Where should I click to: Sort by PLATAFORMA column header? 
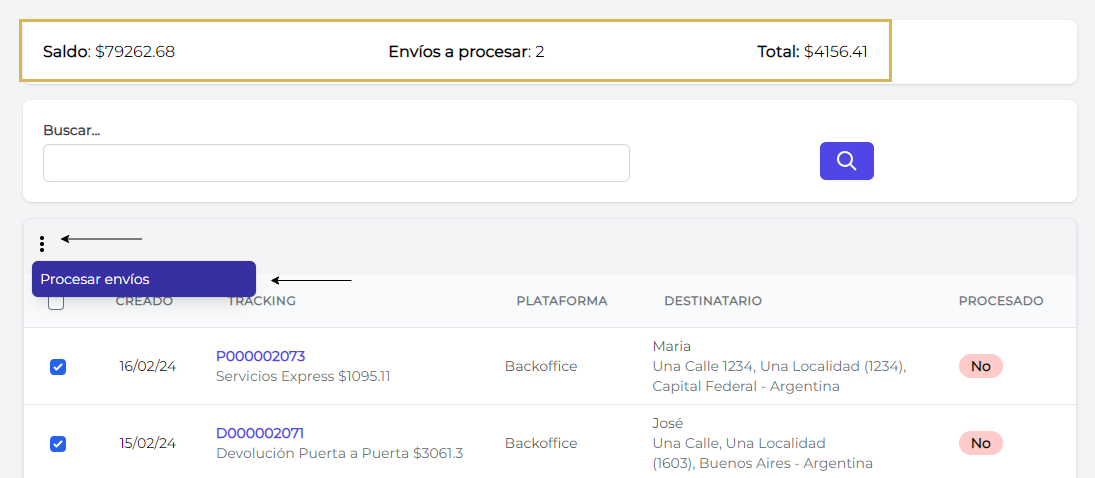click(x=561, y=301)
